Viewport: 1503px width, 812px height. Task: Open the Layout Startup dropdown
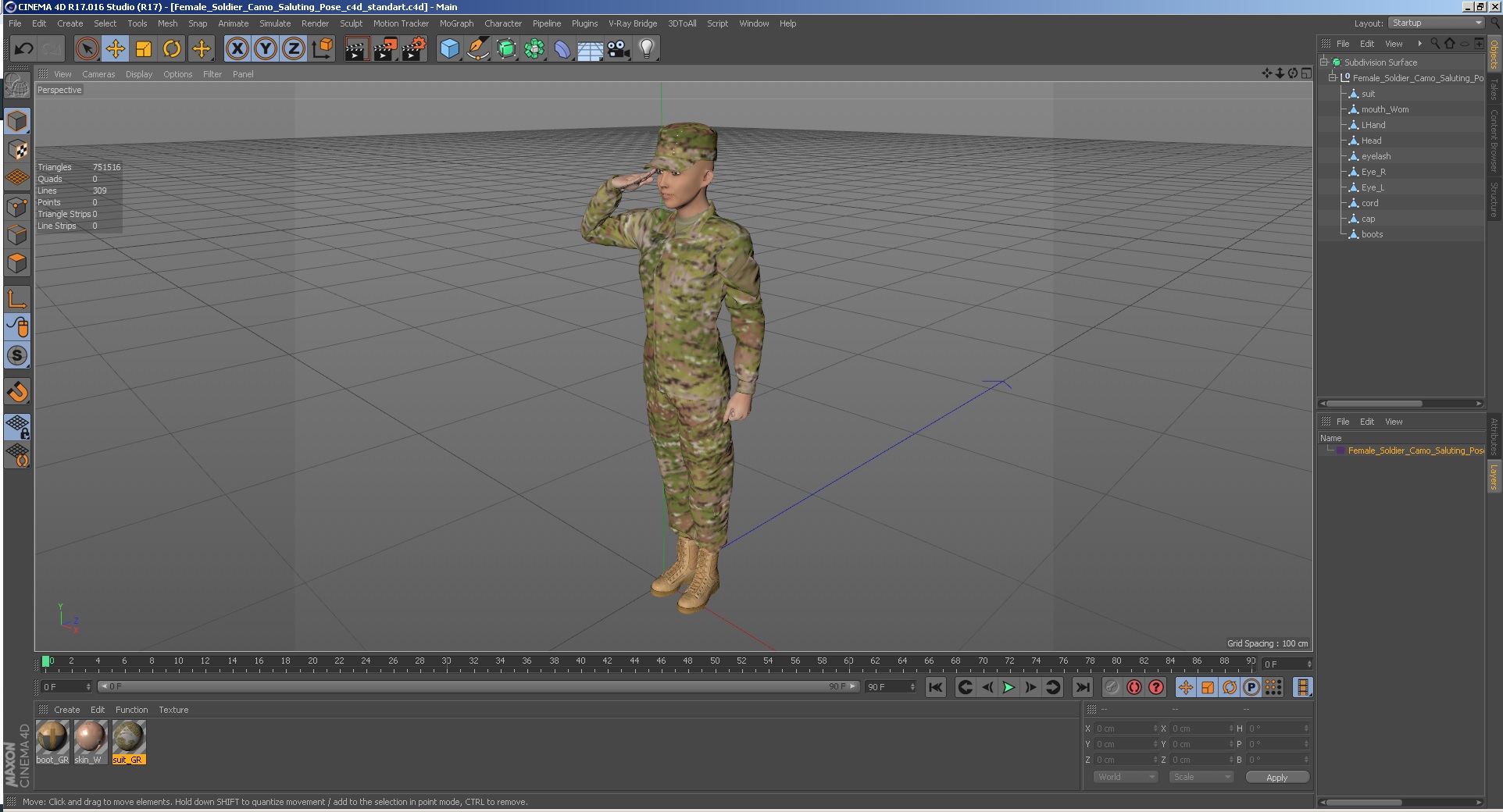coord(1437,23)
